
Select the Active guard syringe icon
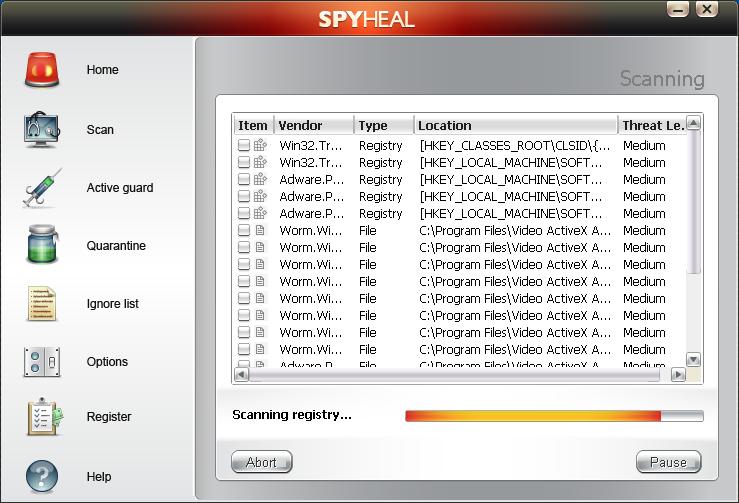(42, 188)
